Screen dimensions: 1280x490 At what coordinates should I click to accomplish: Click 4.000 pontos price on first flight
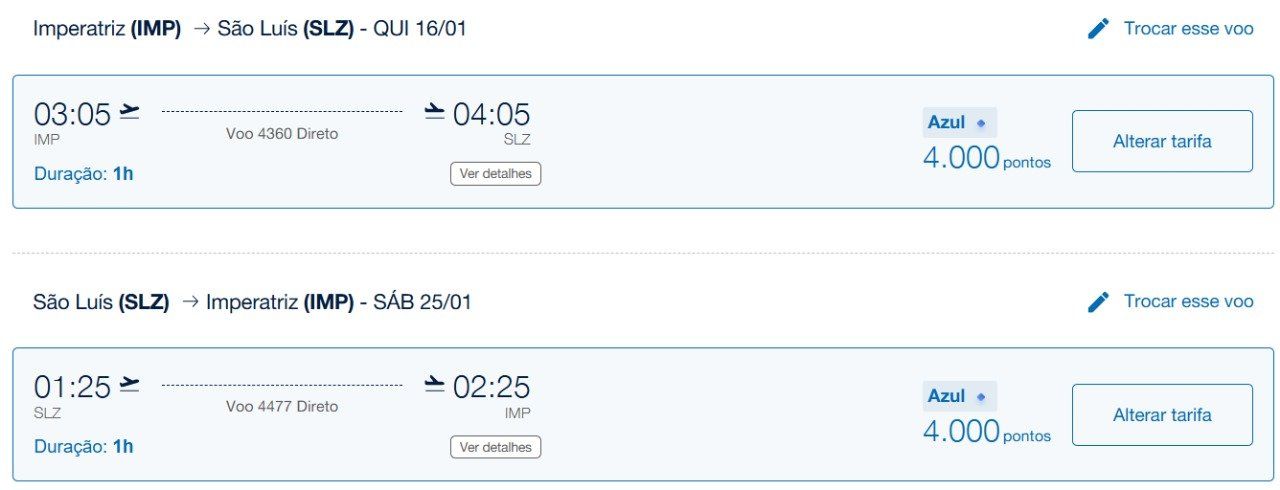click(x=987, y=158)
